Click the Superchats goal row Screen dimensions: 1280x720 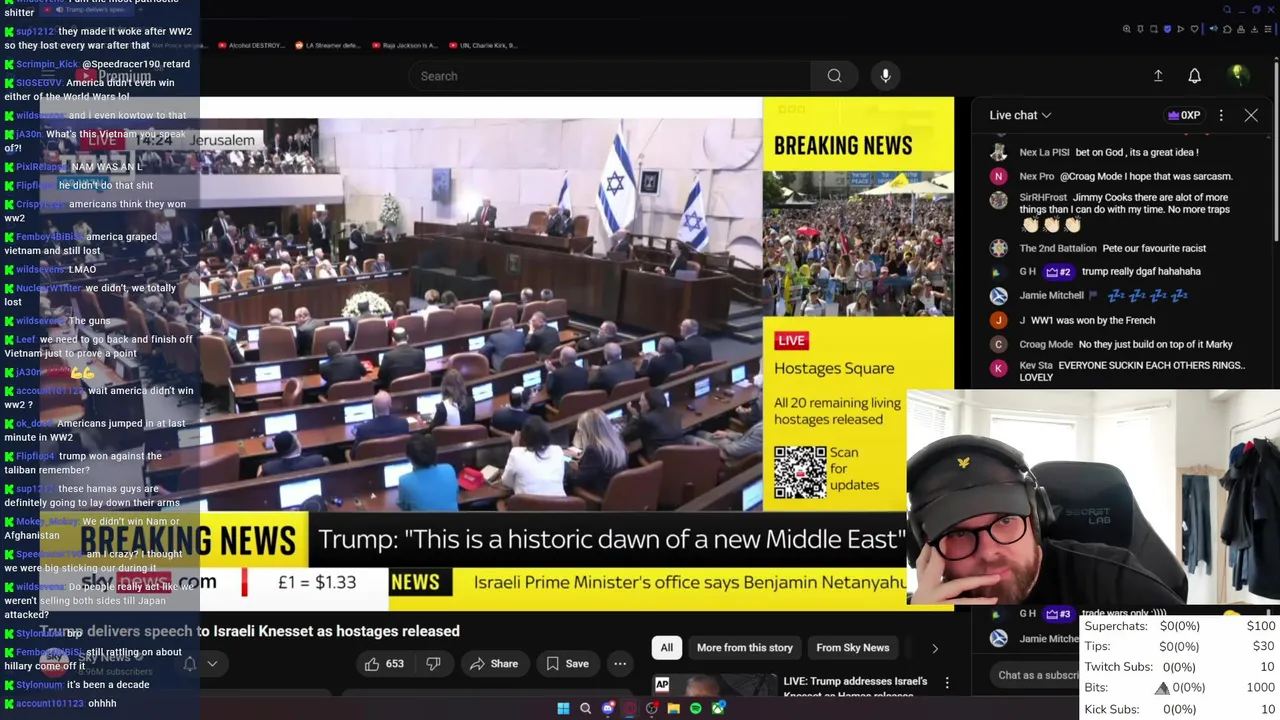click(1180, 626)
